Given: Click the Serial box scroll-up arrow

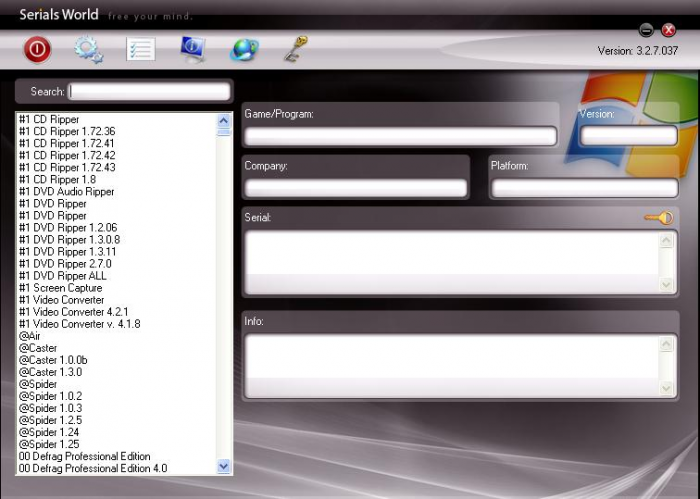Looking at the screenshot, I should (x=666, y=241).
